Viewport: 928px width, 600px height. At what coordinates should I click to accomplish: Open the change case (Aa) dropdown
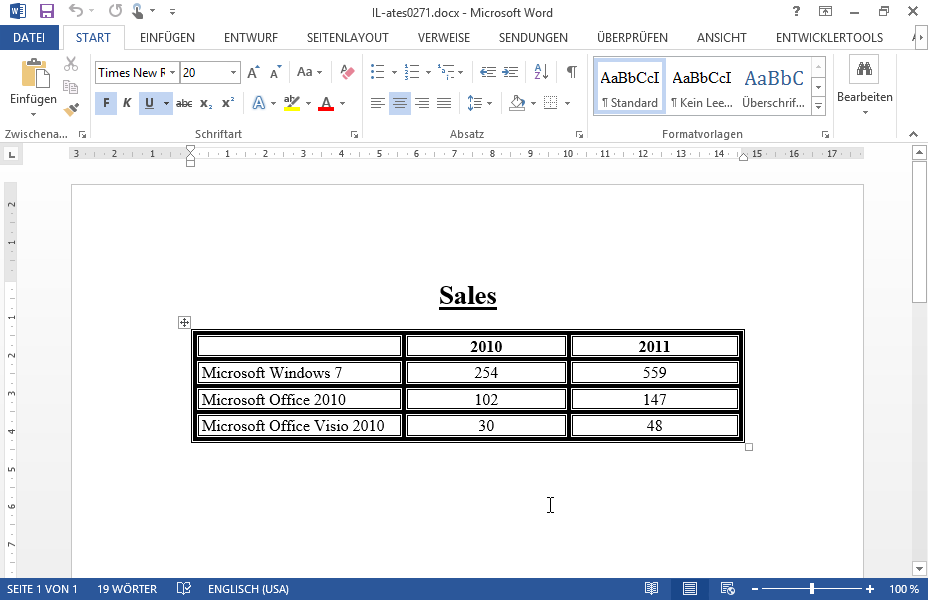[x=310, y=72]
